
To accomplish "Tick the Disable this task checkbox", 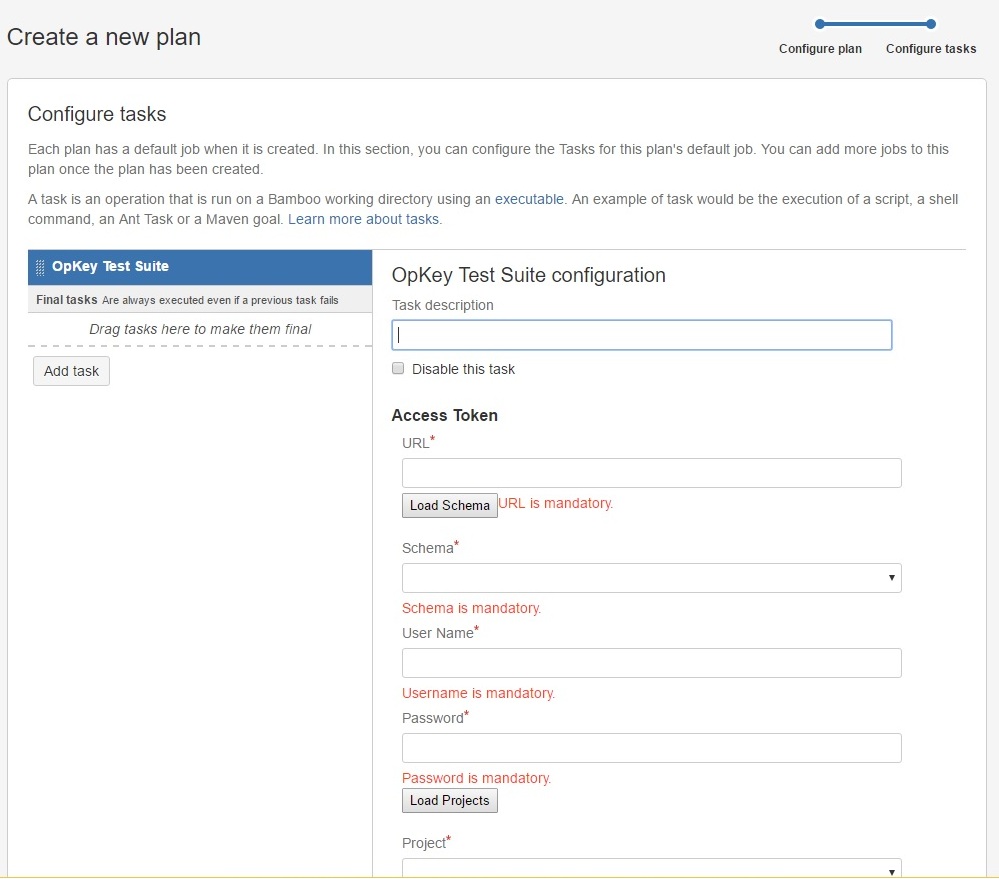I will (398, 368).
